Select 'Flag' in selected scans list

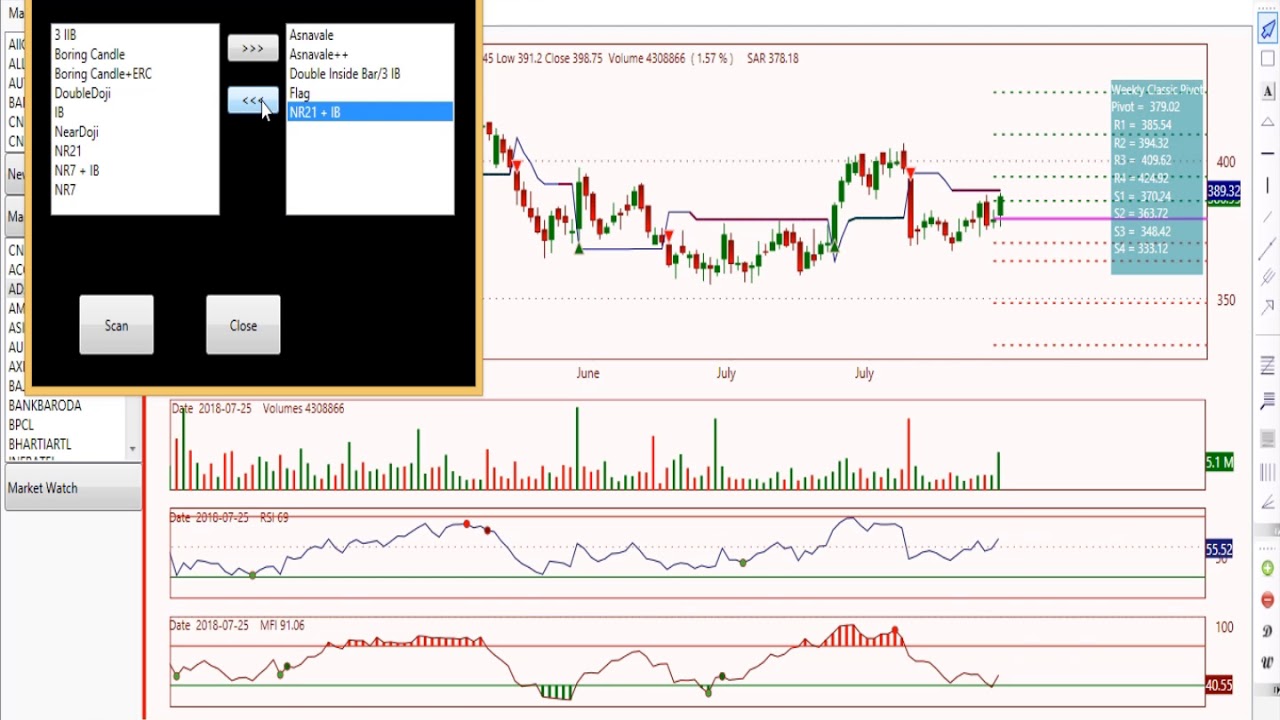370,93
